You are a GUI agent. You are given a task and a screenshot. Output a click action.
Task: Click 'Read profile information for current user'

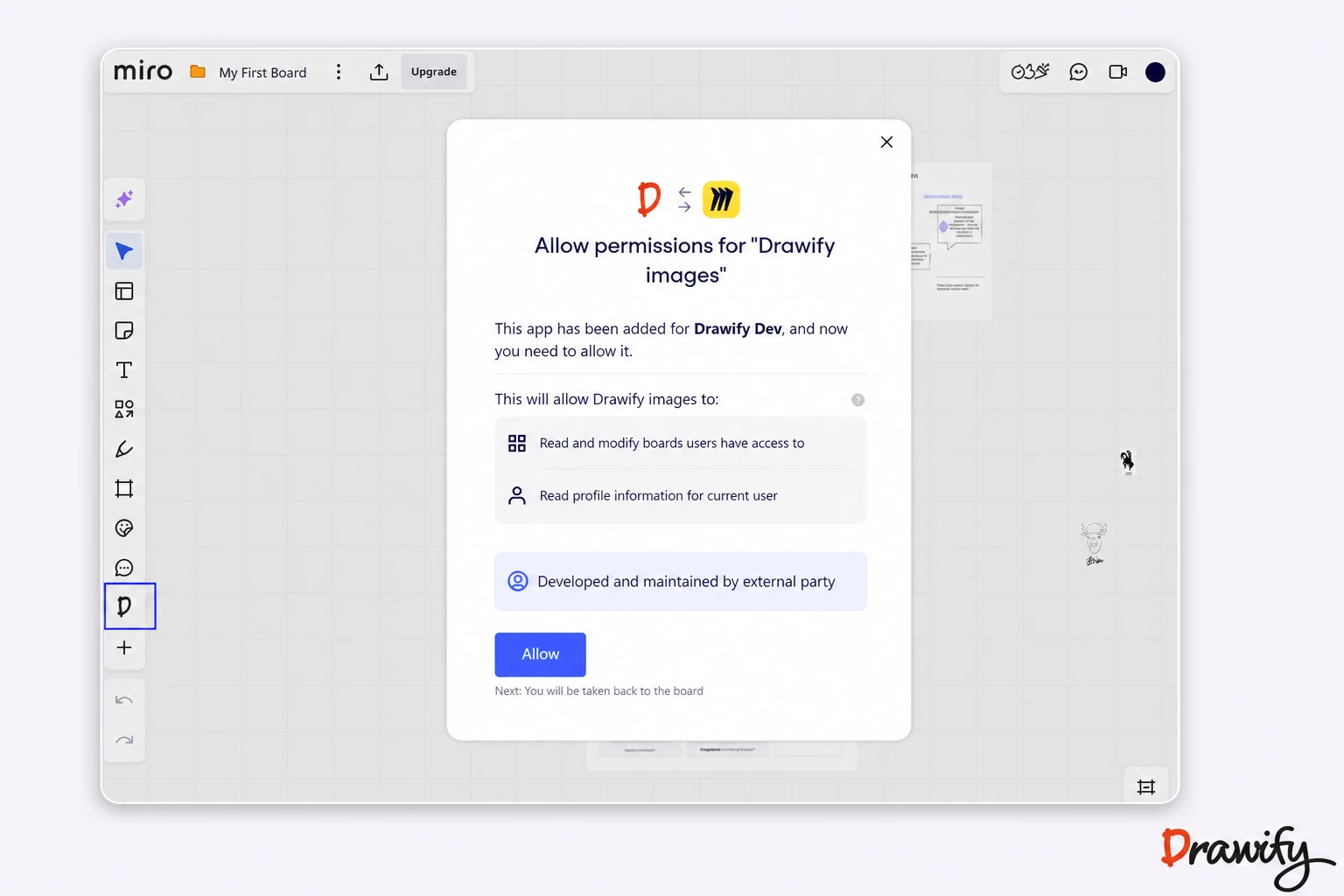[x=658, y=496]
